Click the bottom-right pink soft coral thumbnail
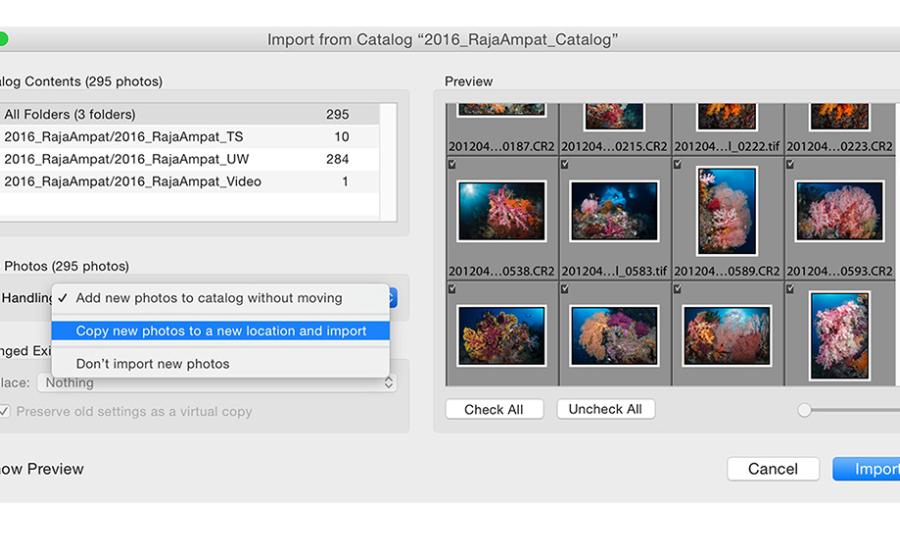This screenshot has width=900, height=560. click(x=840, y=335)
